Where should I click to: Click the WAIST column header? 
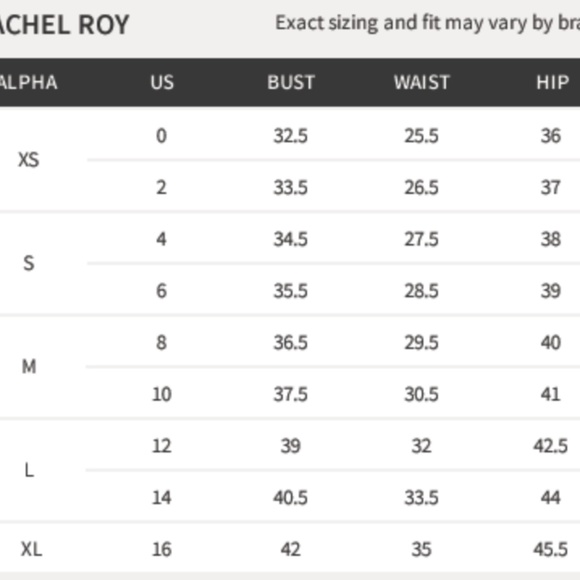pyautogui.click(x=422, y=82)
